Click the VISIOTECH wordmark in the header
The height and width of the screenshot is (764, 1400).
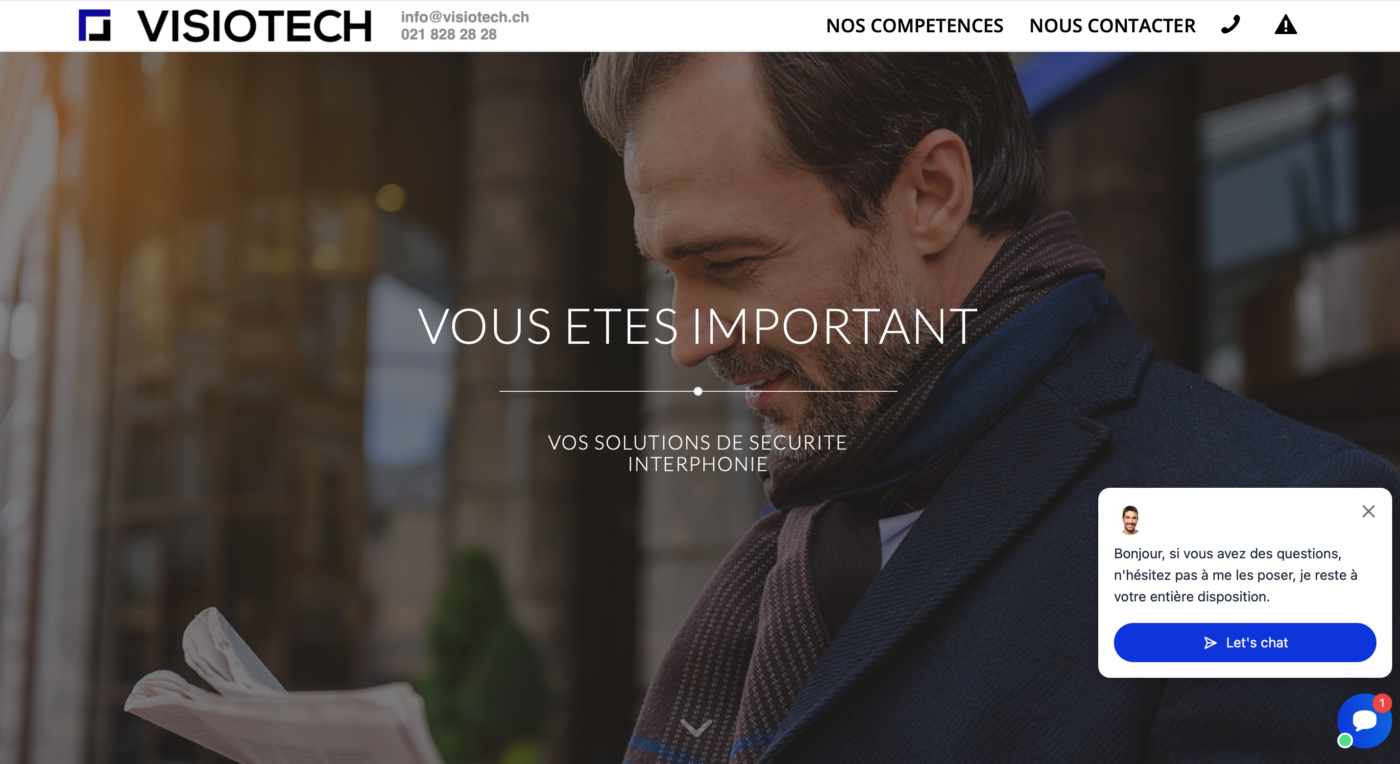click(x=254, y=26)
